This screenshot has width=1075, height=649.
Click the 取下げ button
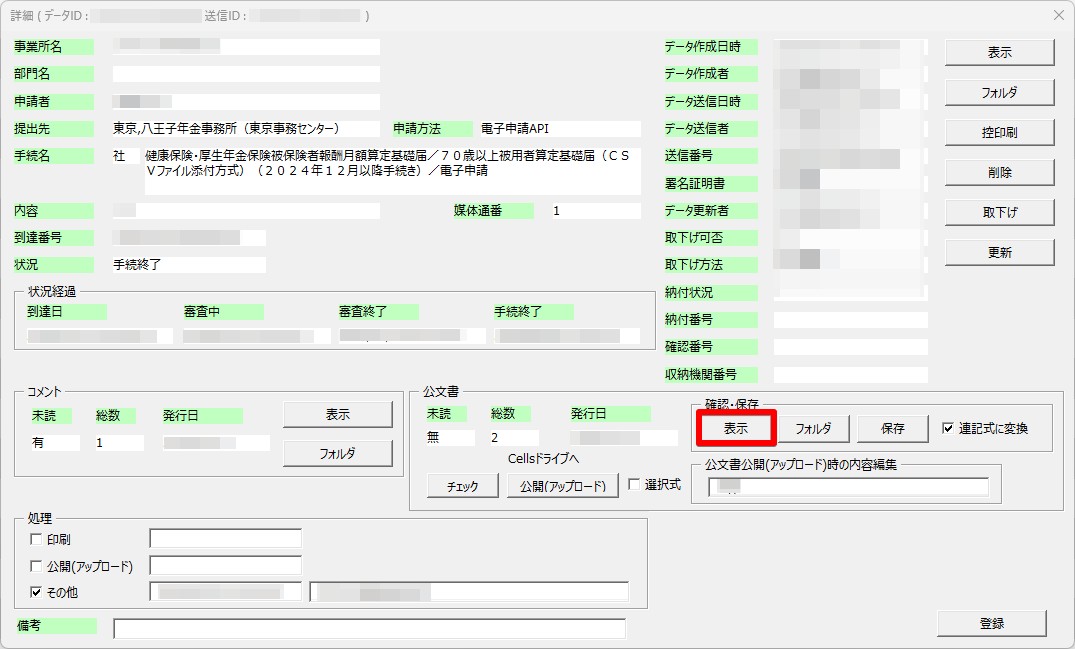coord(999,212)
